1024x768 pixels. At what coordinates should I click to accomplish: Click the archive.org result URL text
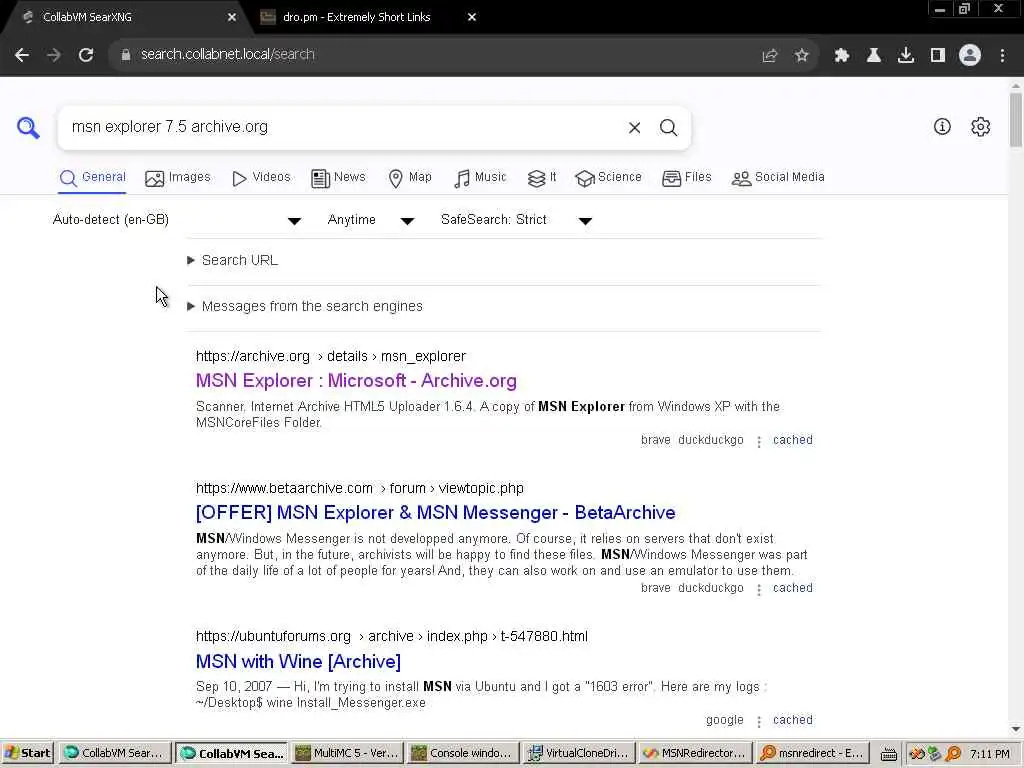click(331, 357)
